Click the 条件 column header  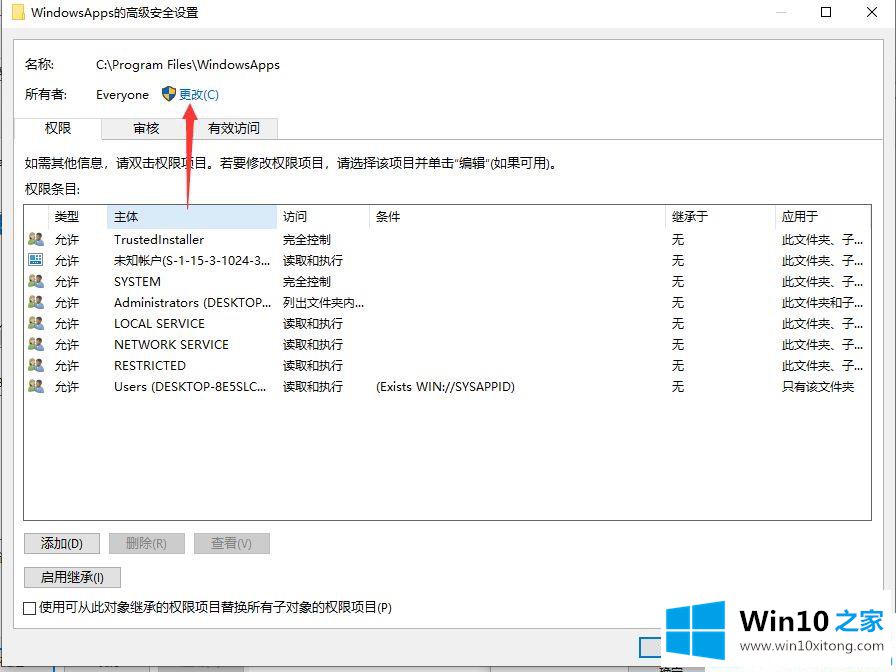tap(517, 217)
